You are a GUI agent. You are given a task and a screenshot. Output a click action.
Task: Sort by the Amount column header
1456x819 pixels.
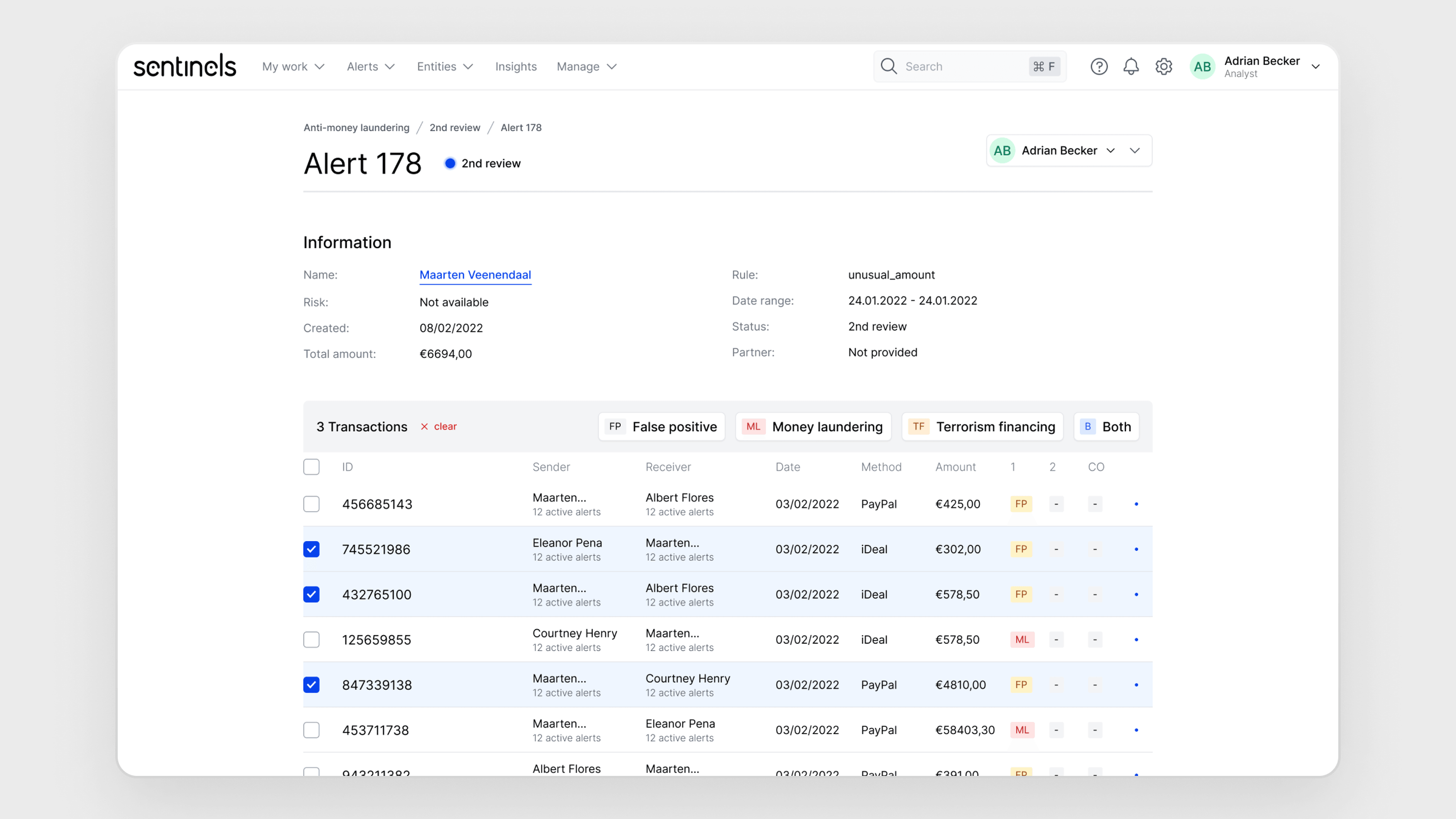coord(955,467)
